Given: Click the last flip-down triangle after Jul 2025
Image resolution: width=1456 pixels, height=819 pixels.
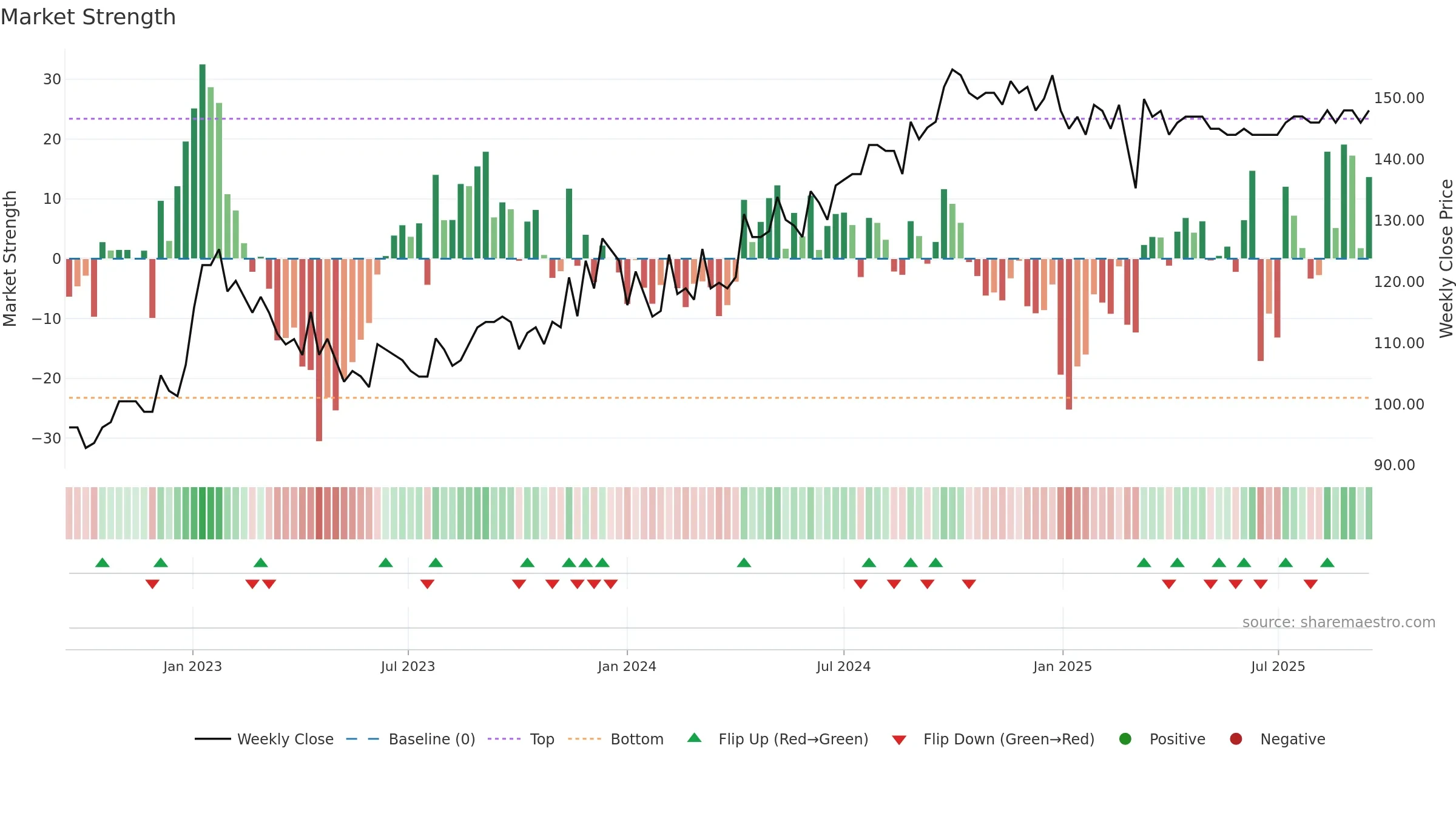Looking at the screenshot, I should pyautogui.click(x=1310, y=584).
